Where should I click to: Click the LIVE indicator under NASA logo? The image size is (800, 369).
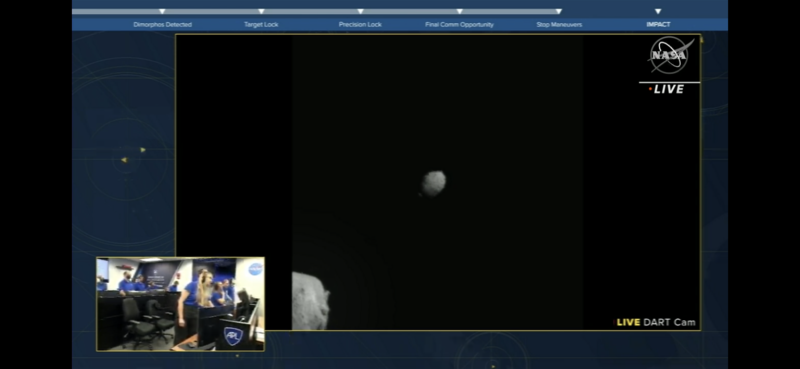pos(666,89)
